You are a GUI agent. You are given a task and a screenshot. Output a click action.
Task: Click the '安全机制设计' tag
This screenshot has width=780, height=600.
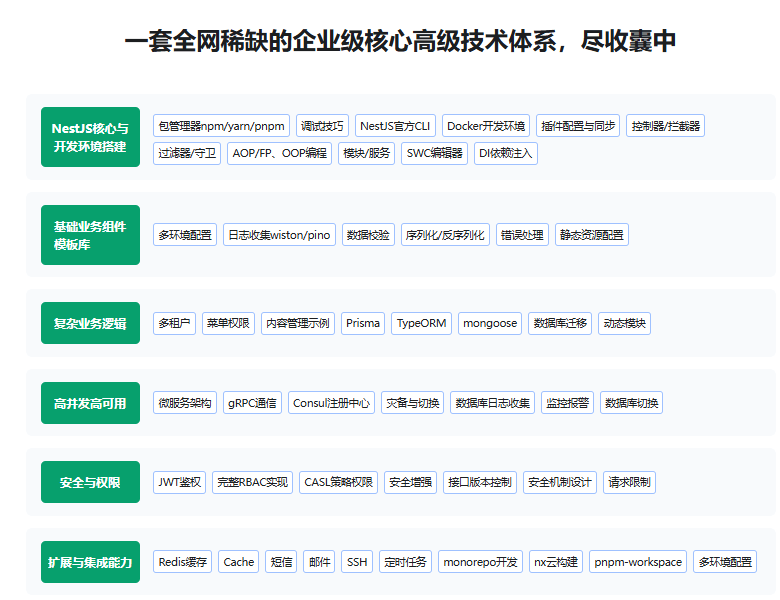click(x=560, y=482)
